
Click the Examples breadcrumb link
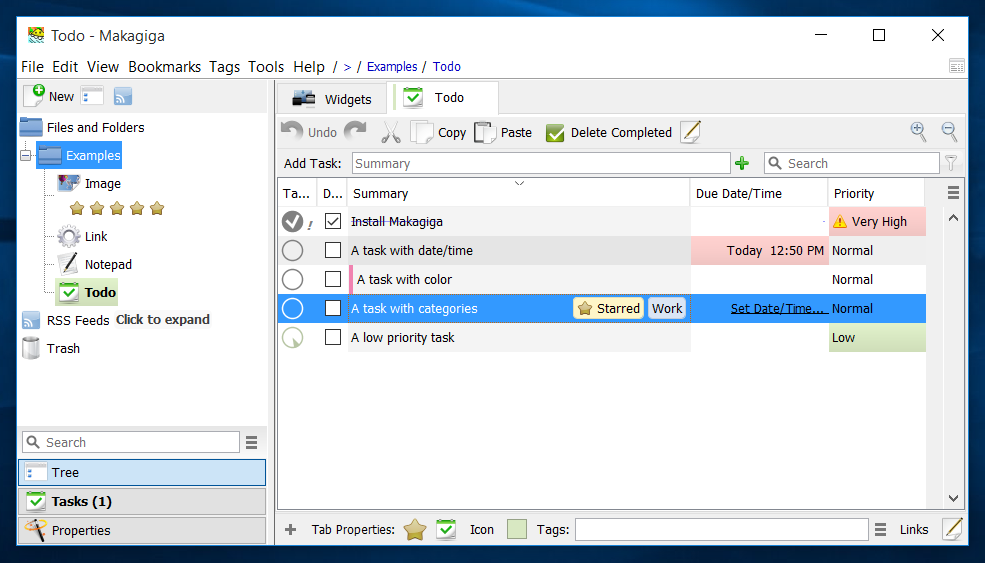click(x=392, y=67)
